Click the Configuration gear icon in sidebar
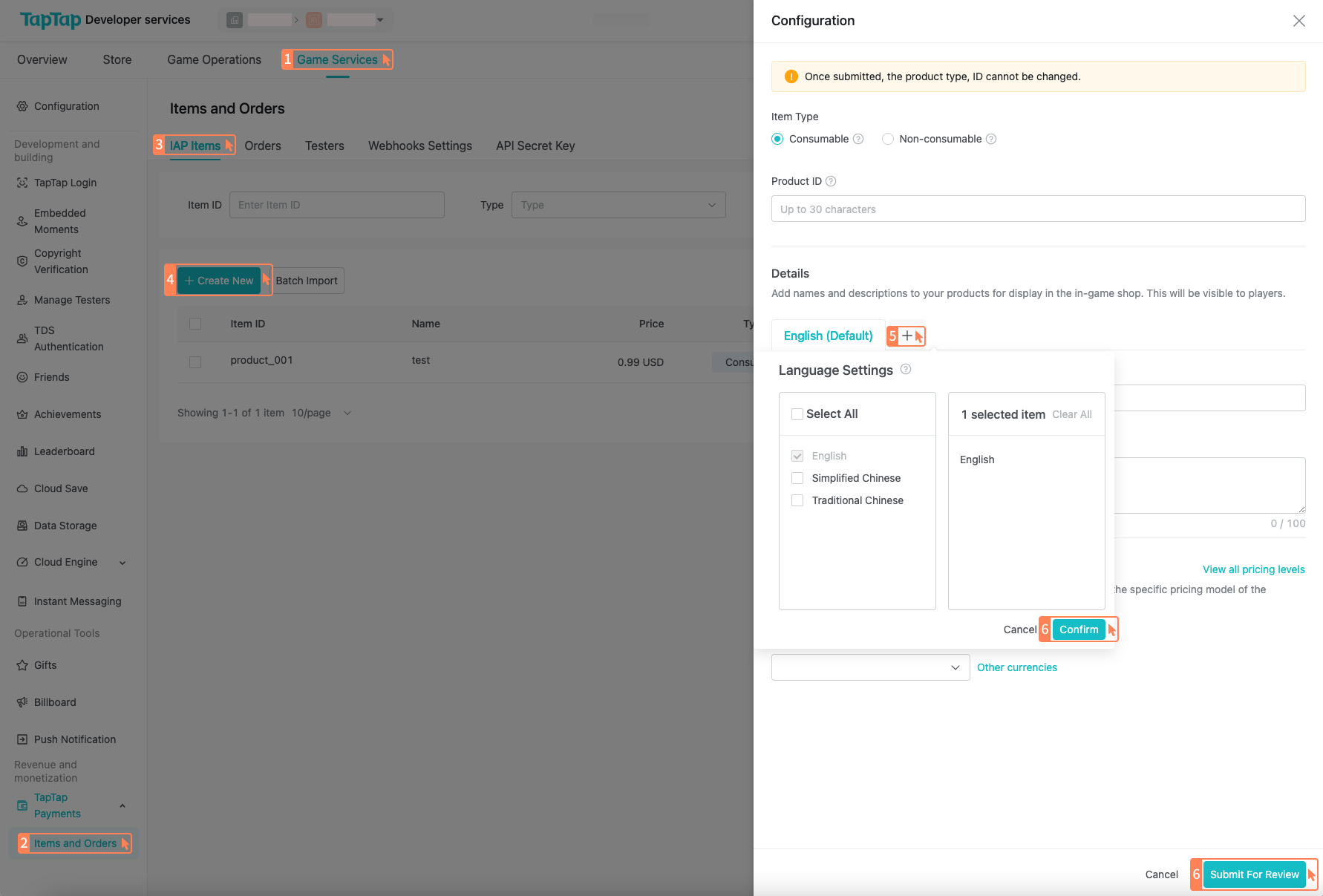 22,106
